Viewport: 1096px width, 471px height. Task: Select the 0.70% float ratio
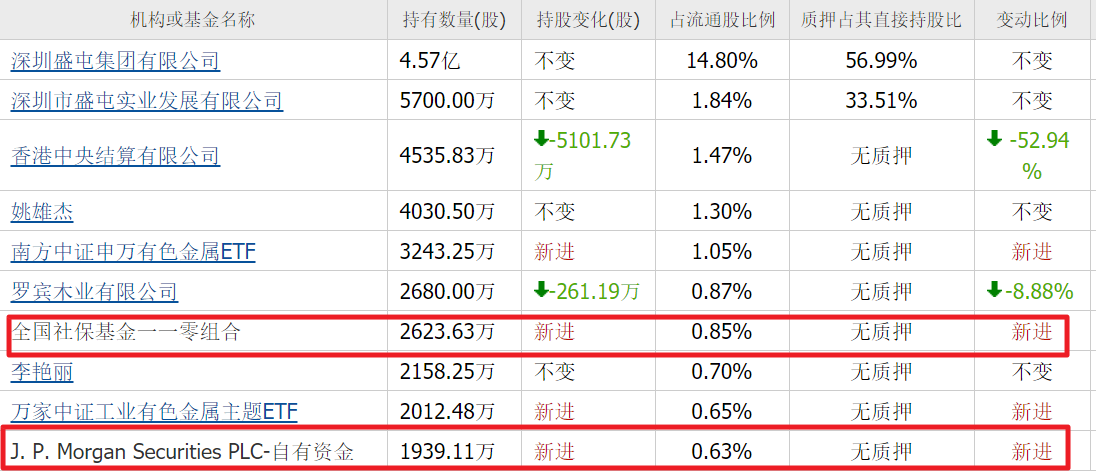(722, 372)
